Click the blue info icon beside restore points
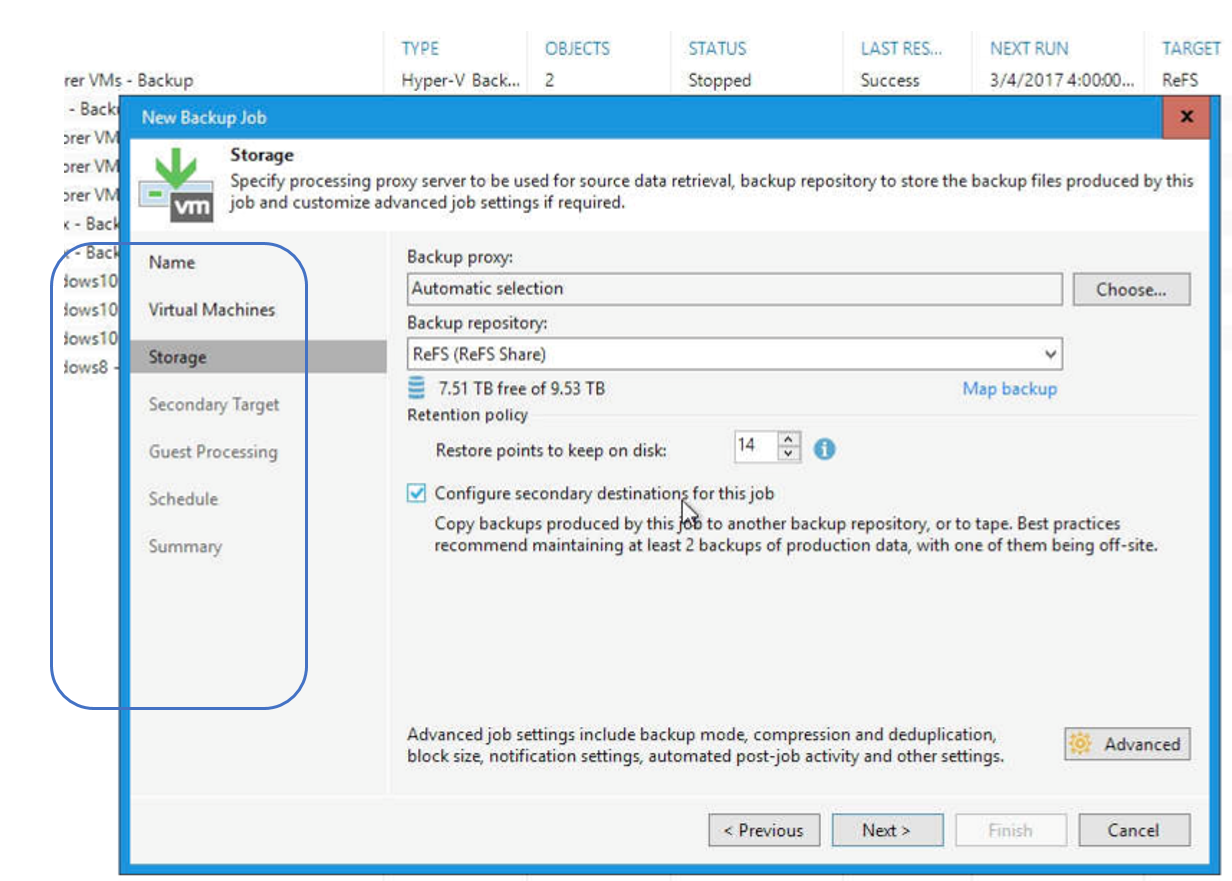The height and width of the screenshot is (881, 1232). pos(824,449)
